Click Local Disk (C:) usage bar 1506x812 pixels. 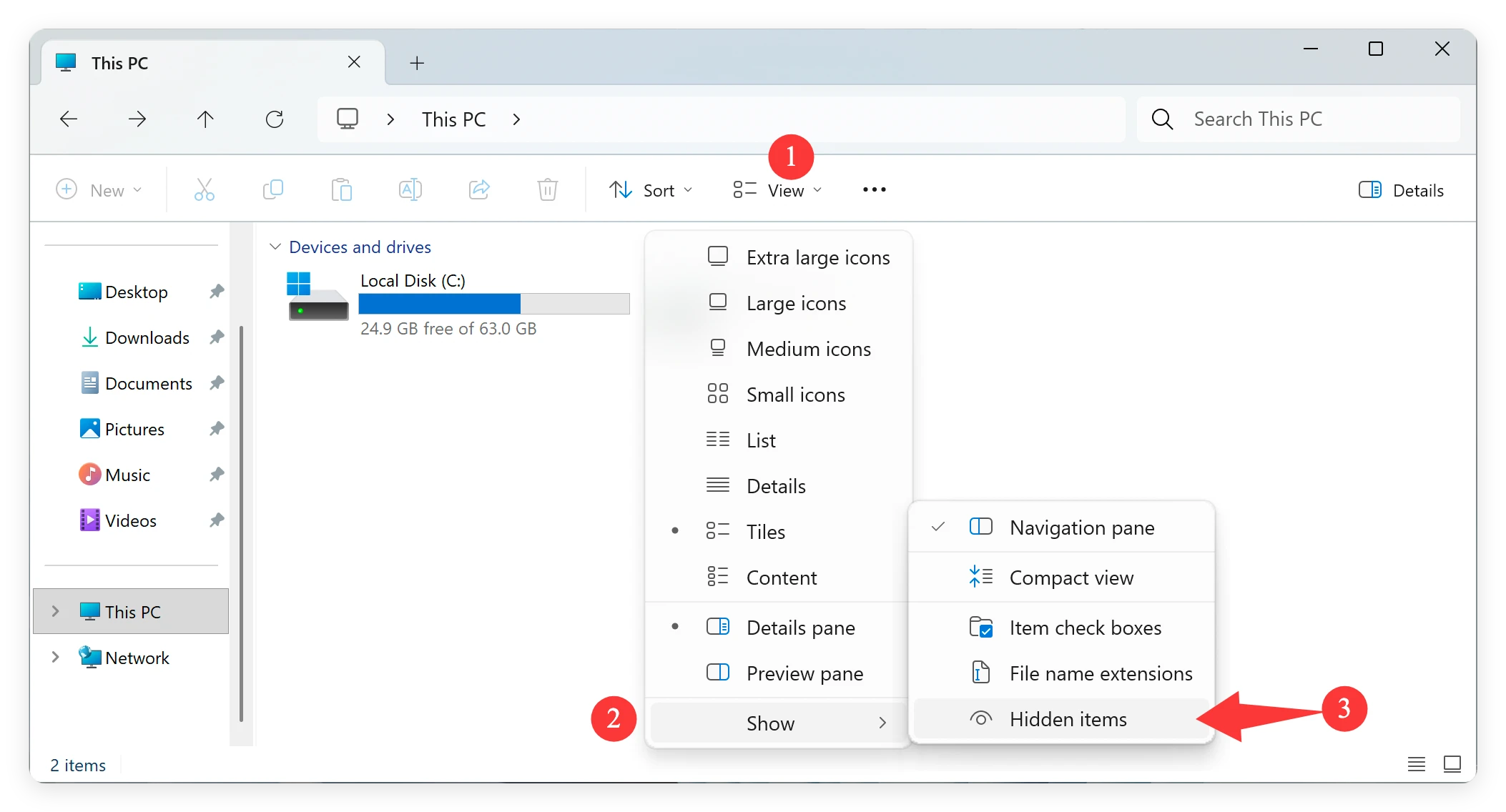tap(493, 304)
